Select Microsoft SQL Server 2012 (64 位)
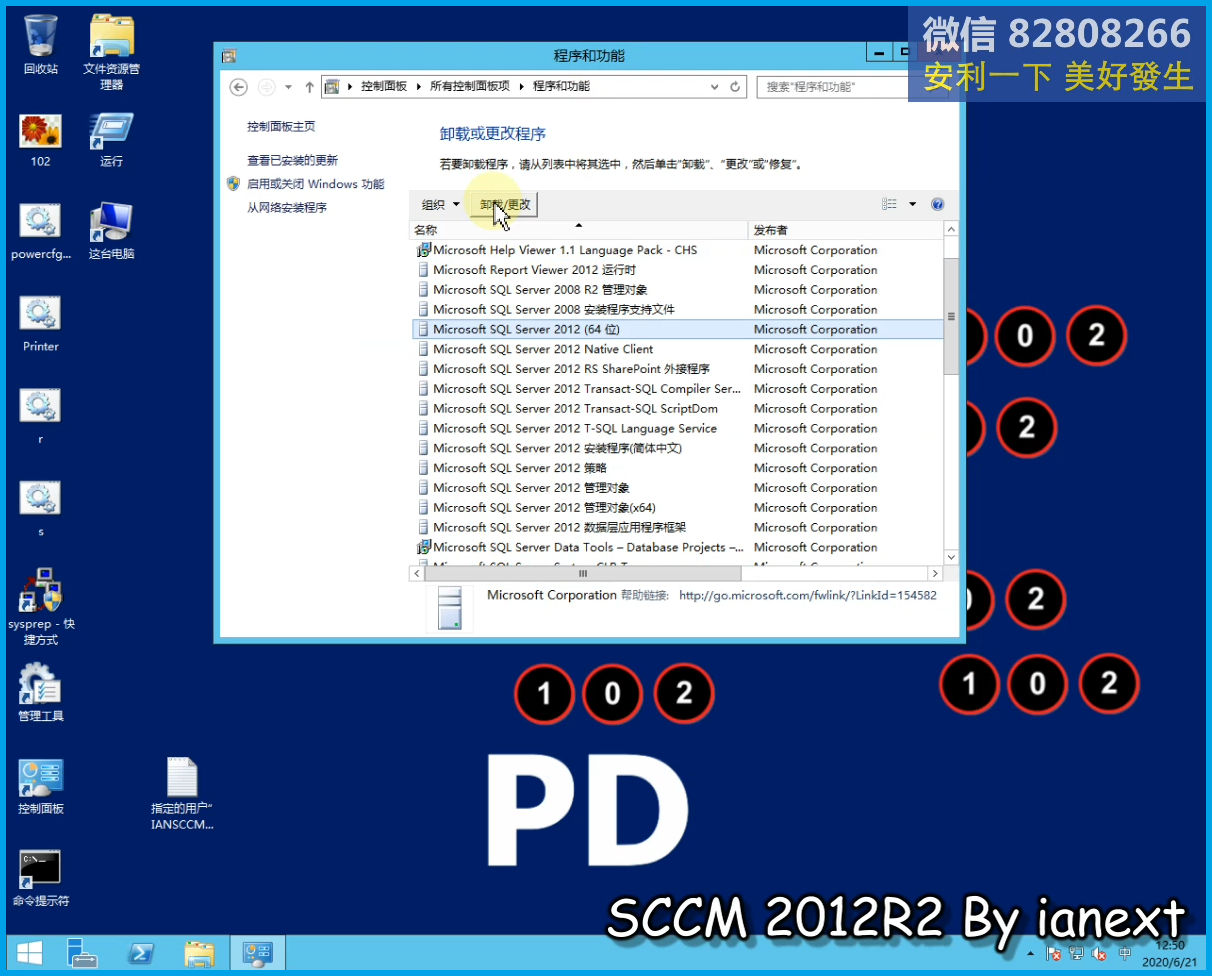 677,329
